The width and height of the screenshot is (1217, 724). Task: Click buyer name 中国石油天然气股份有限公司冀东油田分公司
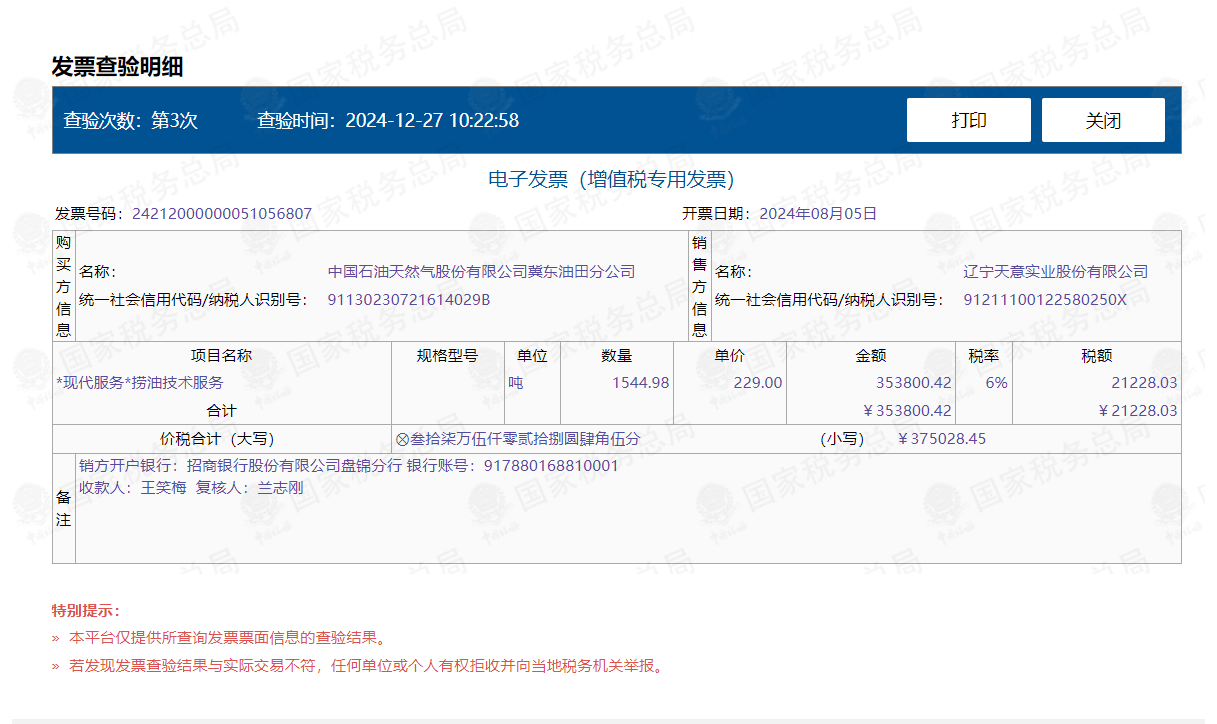coord(481,271)
